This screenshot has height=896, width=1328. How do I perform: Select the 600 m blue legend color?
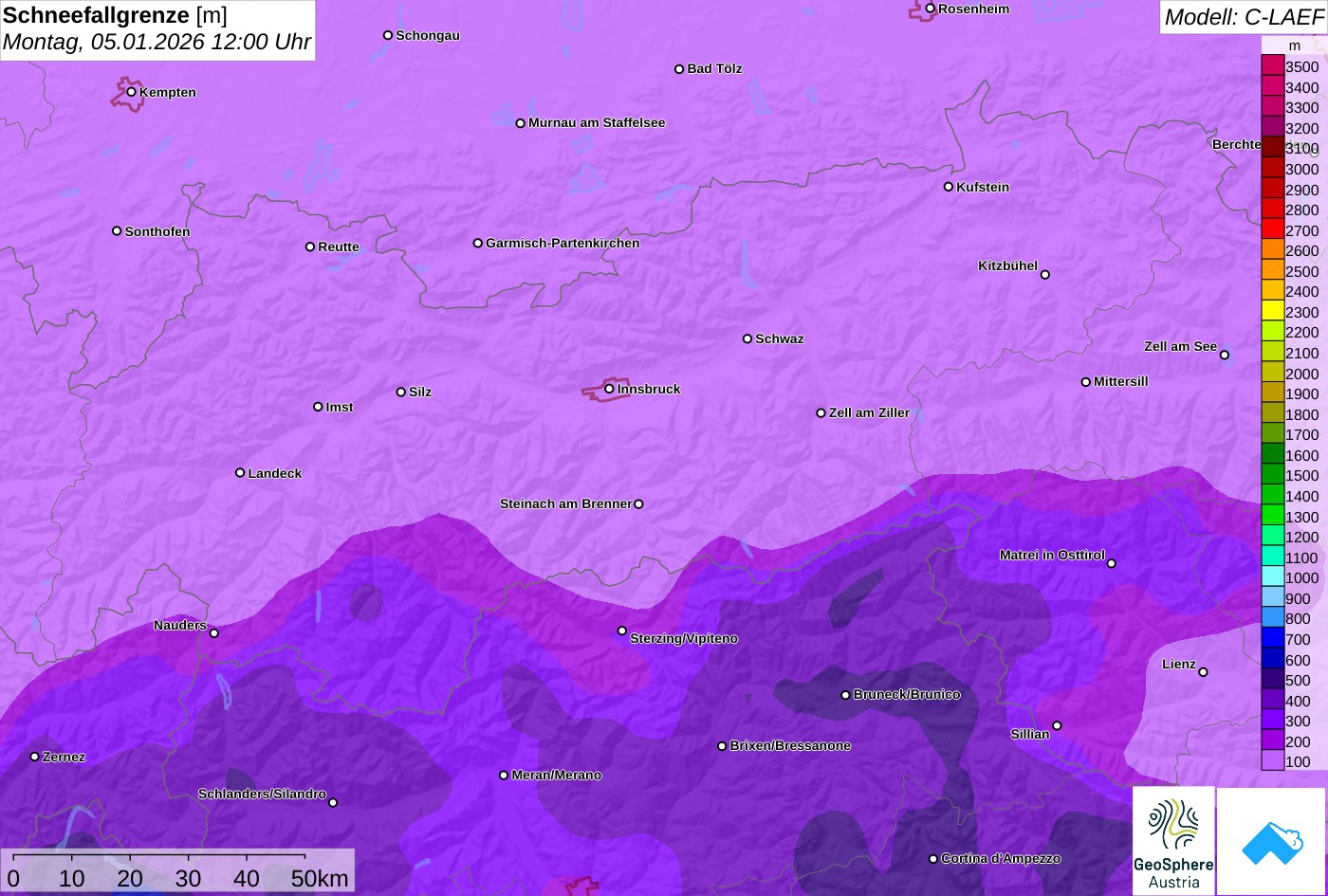pyautogui.click(x=1272, y=658)
